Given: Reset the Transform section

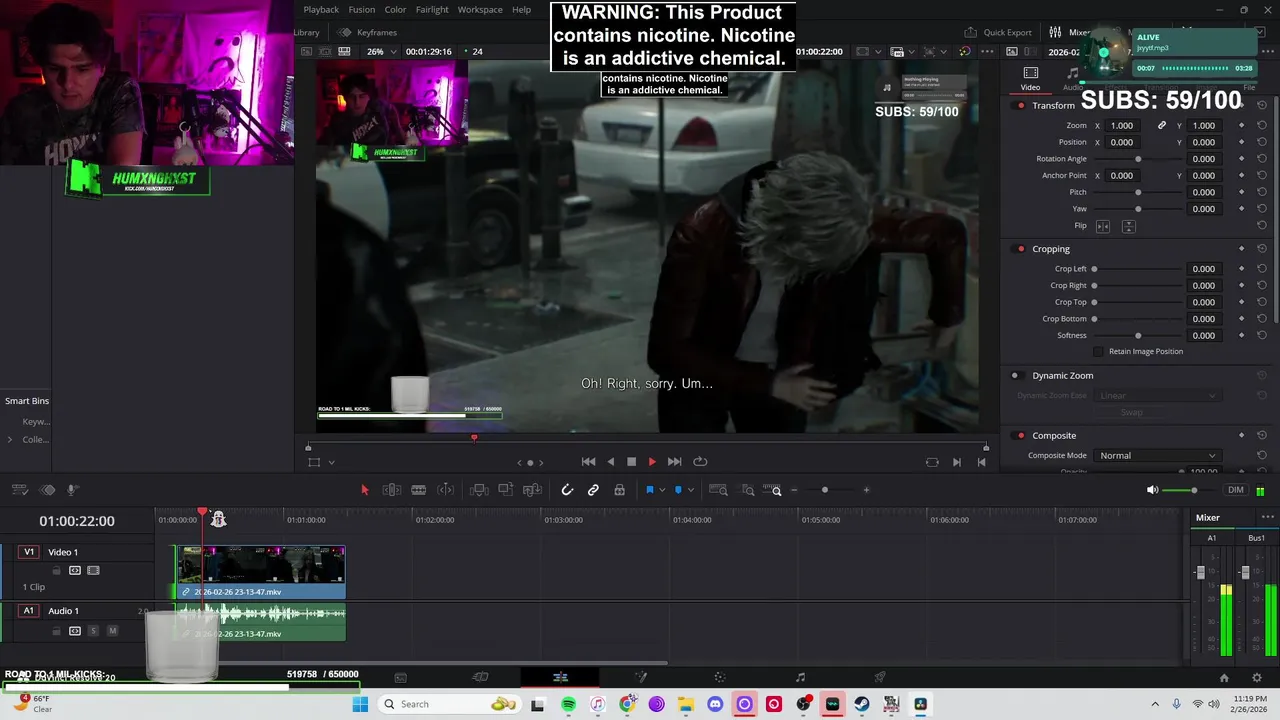Looking at the screenshot, I should coord(1262,106).
